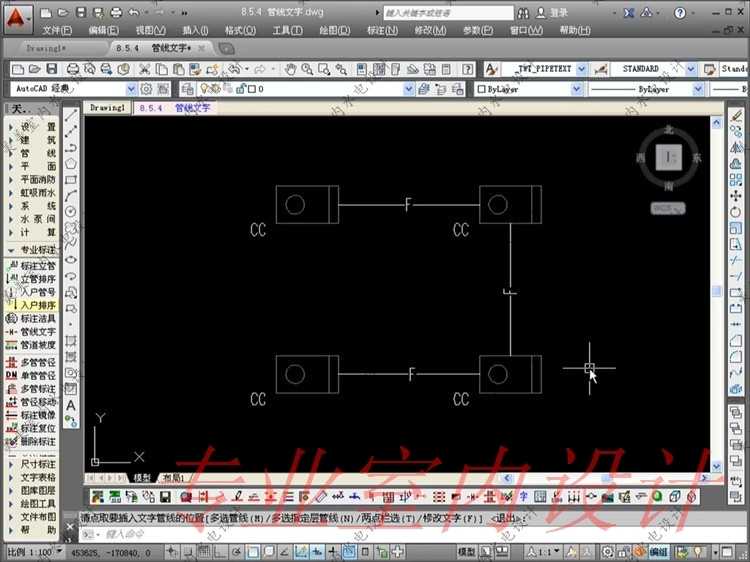The image size is (750, 562).
Task: Click the vertical scrollbar down arrow
Action: (x=716, y=466)
